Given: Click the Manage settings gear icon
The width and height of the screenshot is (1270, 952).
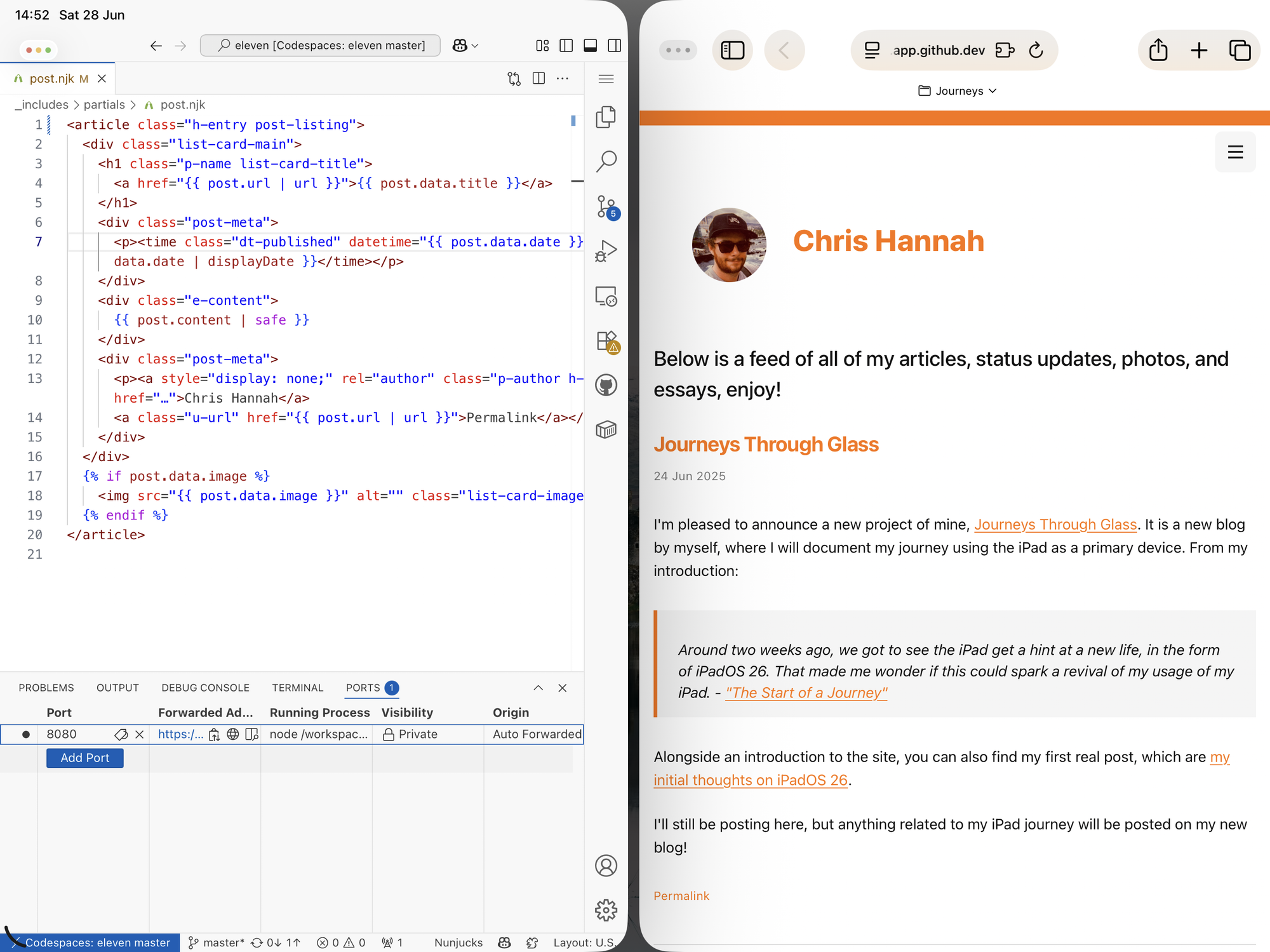Looking at the screenshot, I should (x=606, y=910).
